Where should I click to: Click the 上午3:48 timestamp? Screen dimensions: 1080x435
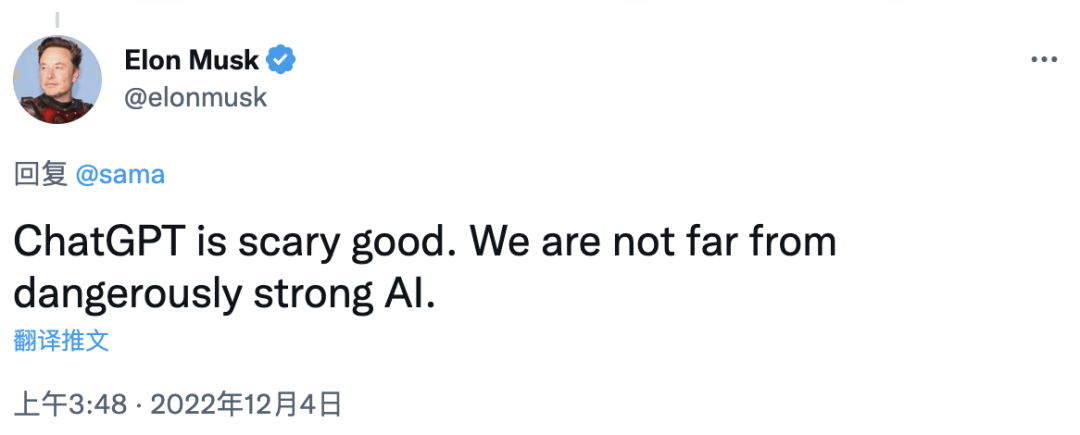pyautogui.click(x=69, y=404)
